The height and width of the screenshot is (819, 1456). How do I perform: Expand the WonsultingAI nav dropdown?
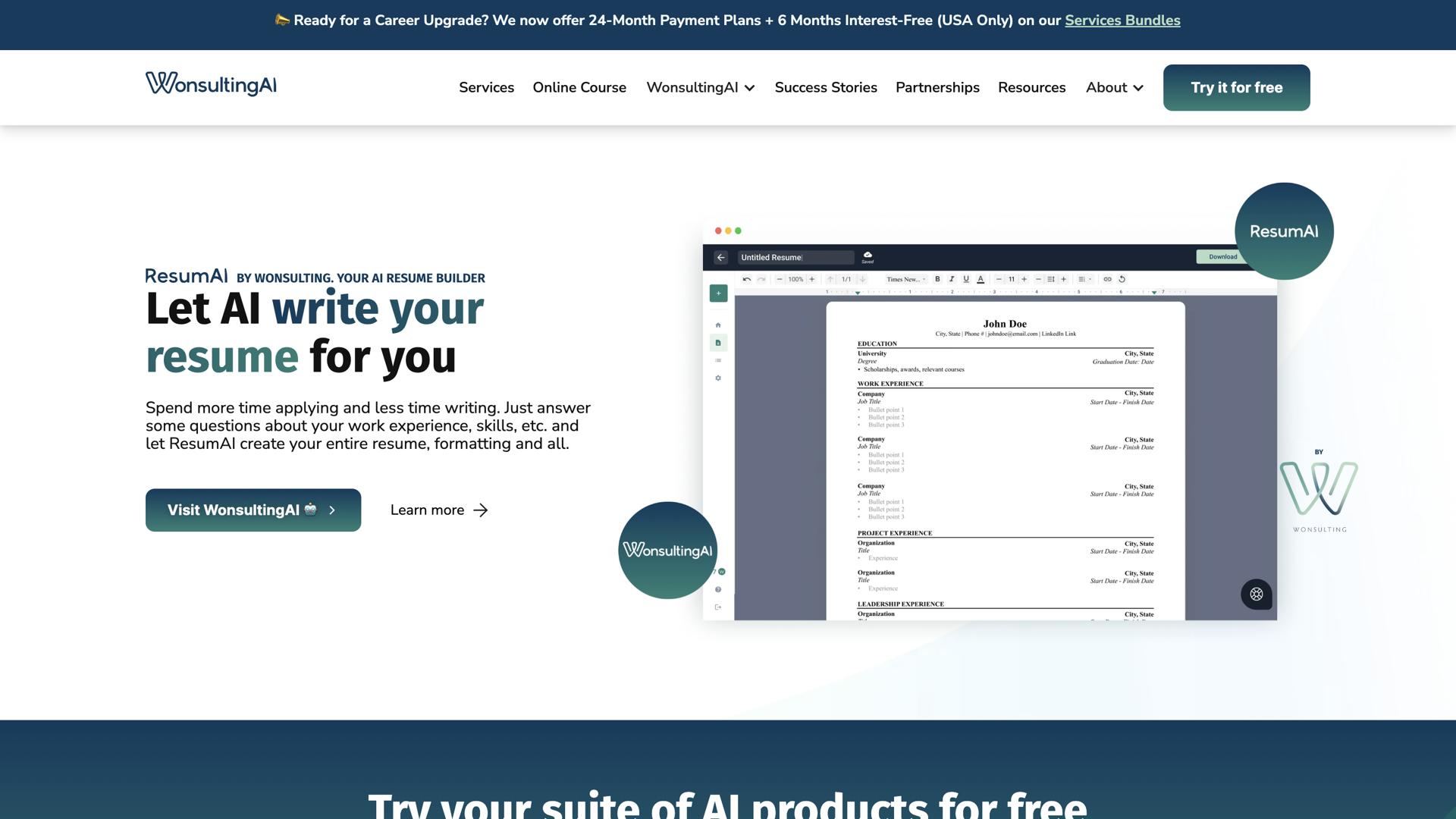700,88
